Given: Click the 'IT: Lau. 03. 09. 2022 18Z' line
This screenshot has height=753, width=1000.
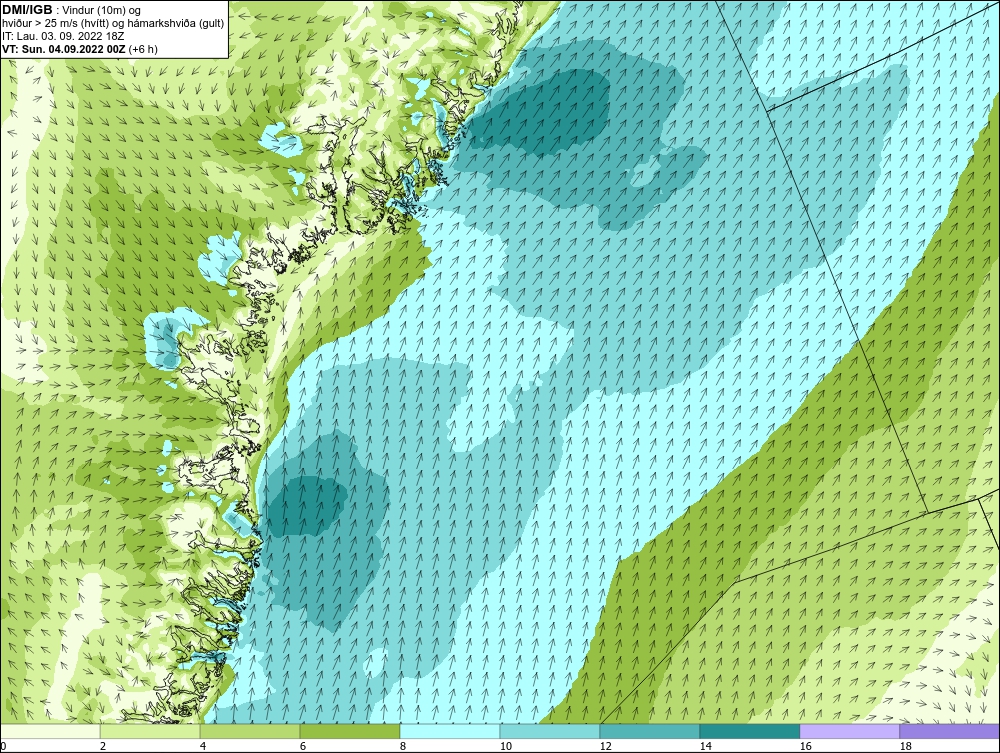Looking at the screenshot, I should click(63, 36).
